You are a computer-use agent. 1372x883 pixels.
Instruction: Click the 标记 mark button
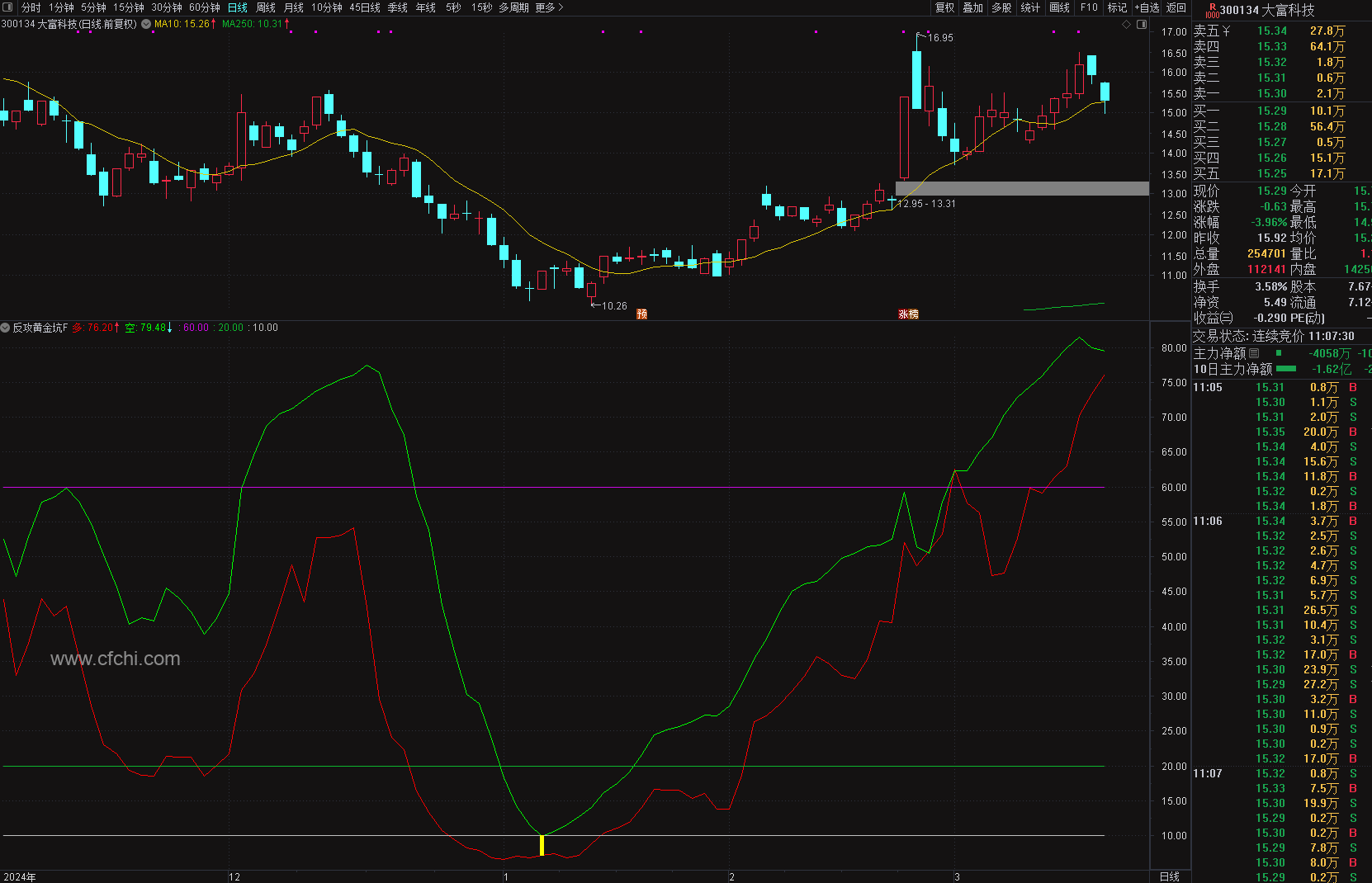pos(1117,7)
